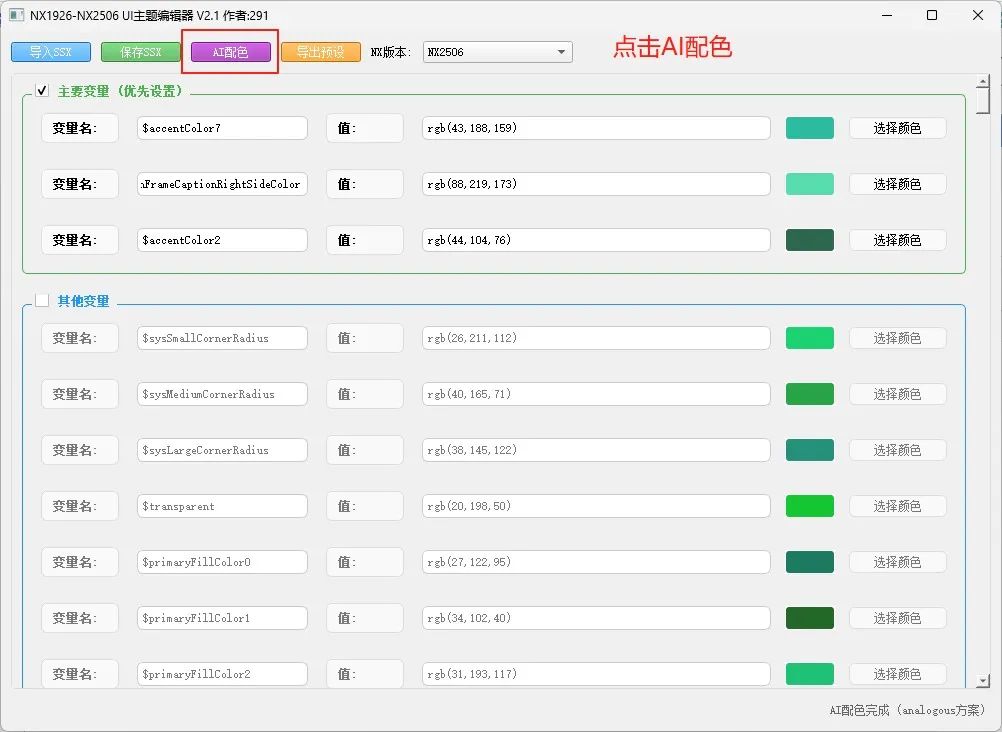1002x732 pixels.
Task: Minimize the theme editor window
Action: [x=886, y=15]
